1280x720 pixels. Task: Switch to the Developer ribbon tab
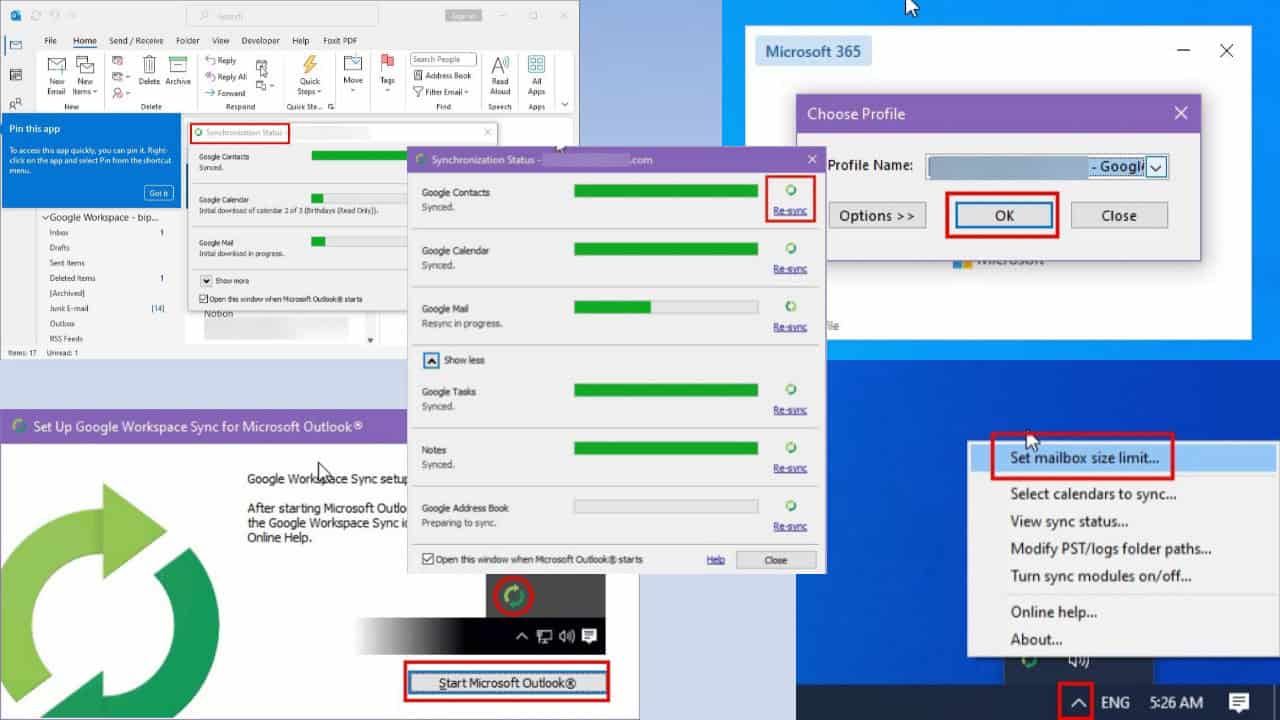coord(260,41)
